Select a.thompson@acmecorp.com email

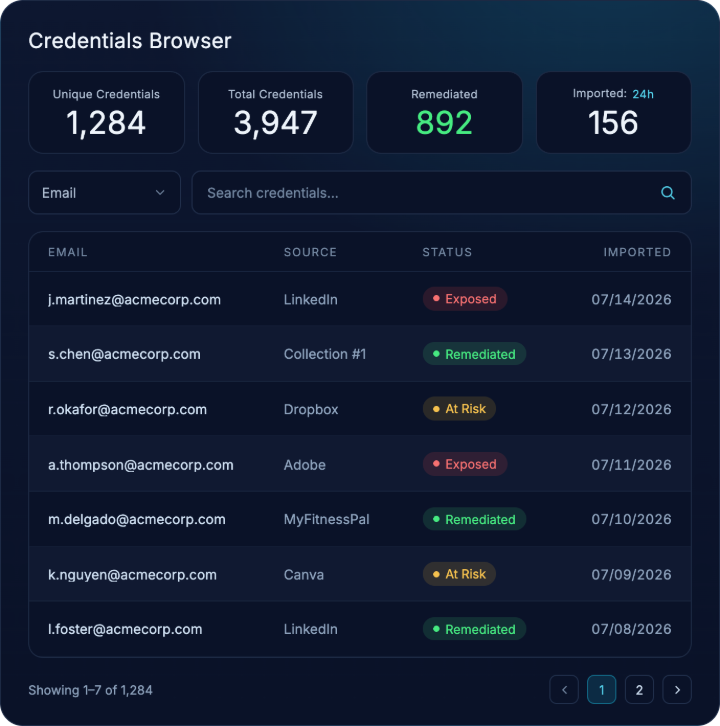coord(141,464)
